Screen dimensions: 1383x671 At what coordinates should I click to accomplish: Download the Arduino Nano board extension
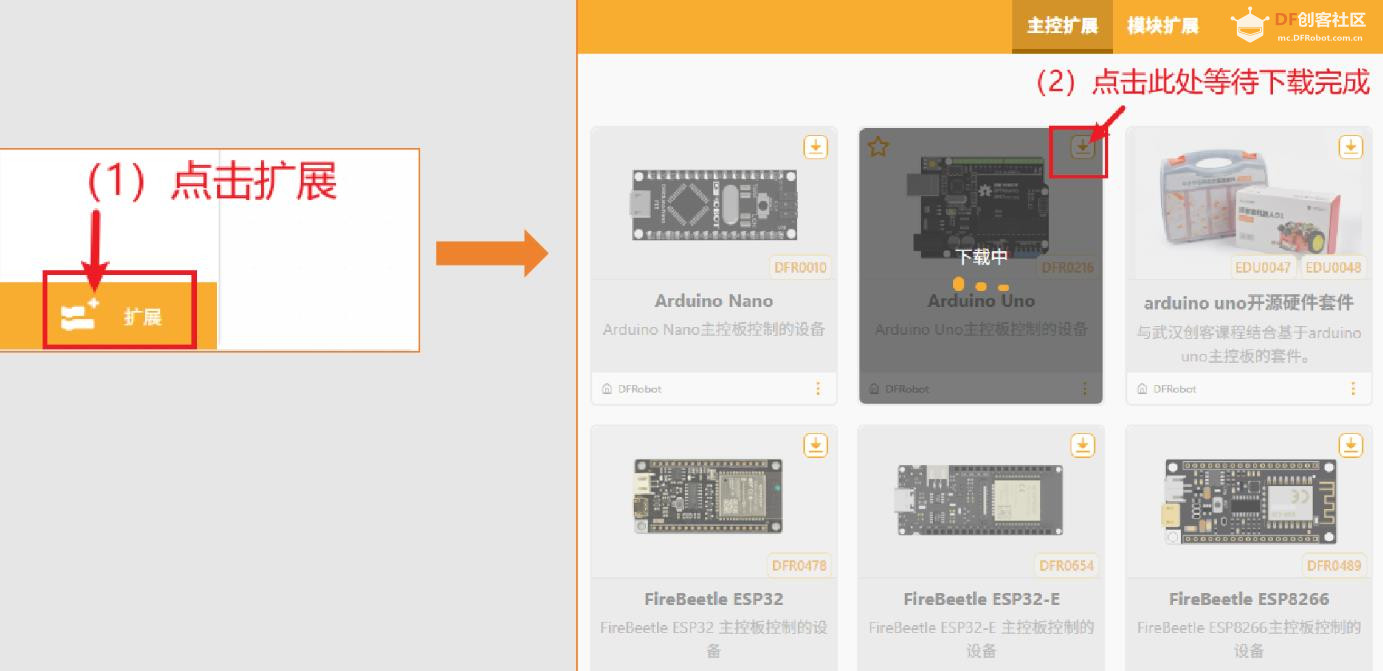816,147
